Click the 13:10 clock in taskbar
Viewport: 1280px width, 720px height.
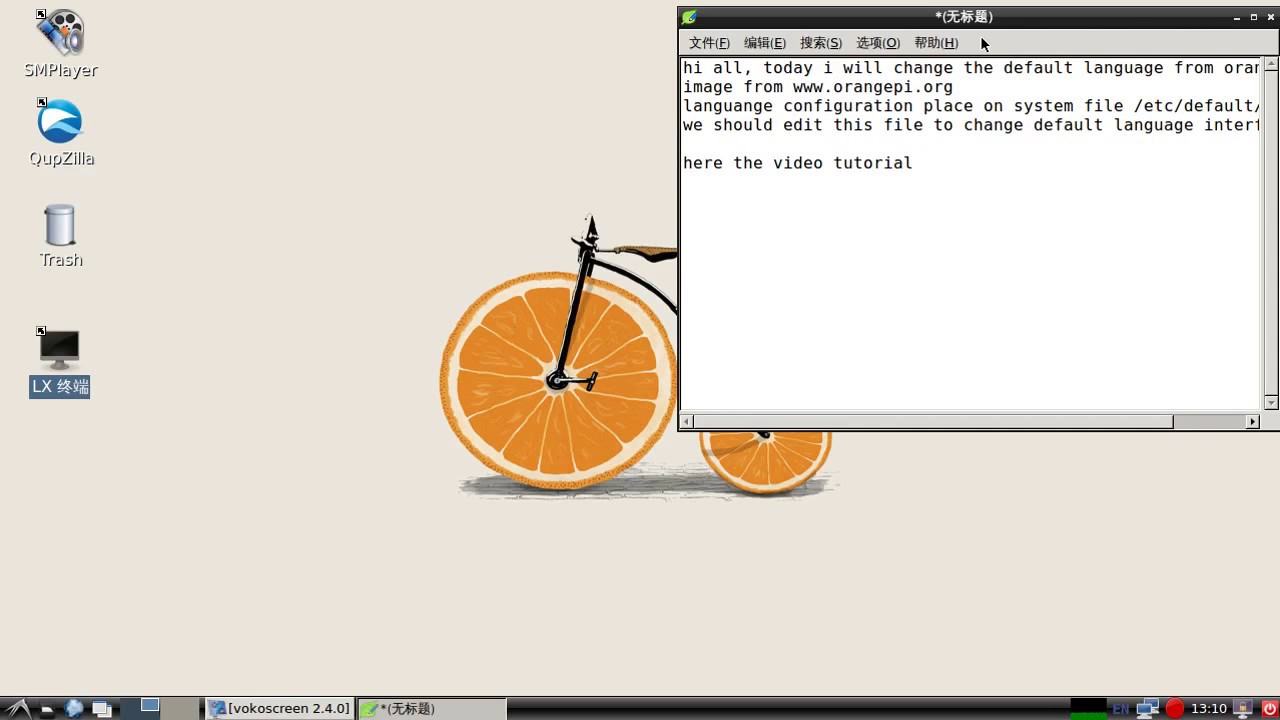point(1209,709)
